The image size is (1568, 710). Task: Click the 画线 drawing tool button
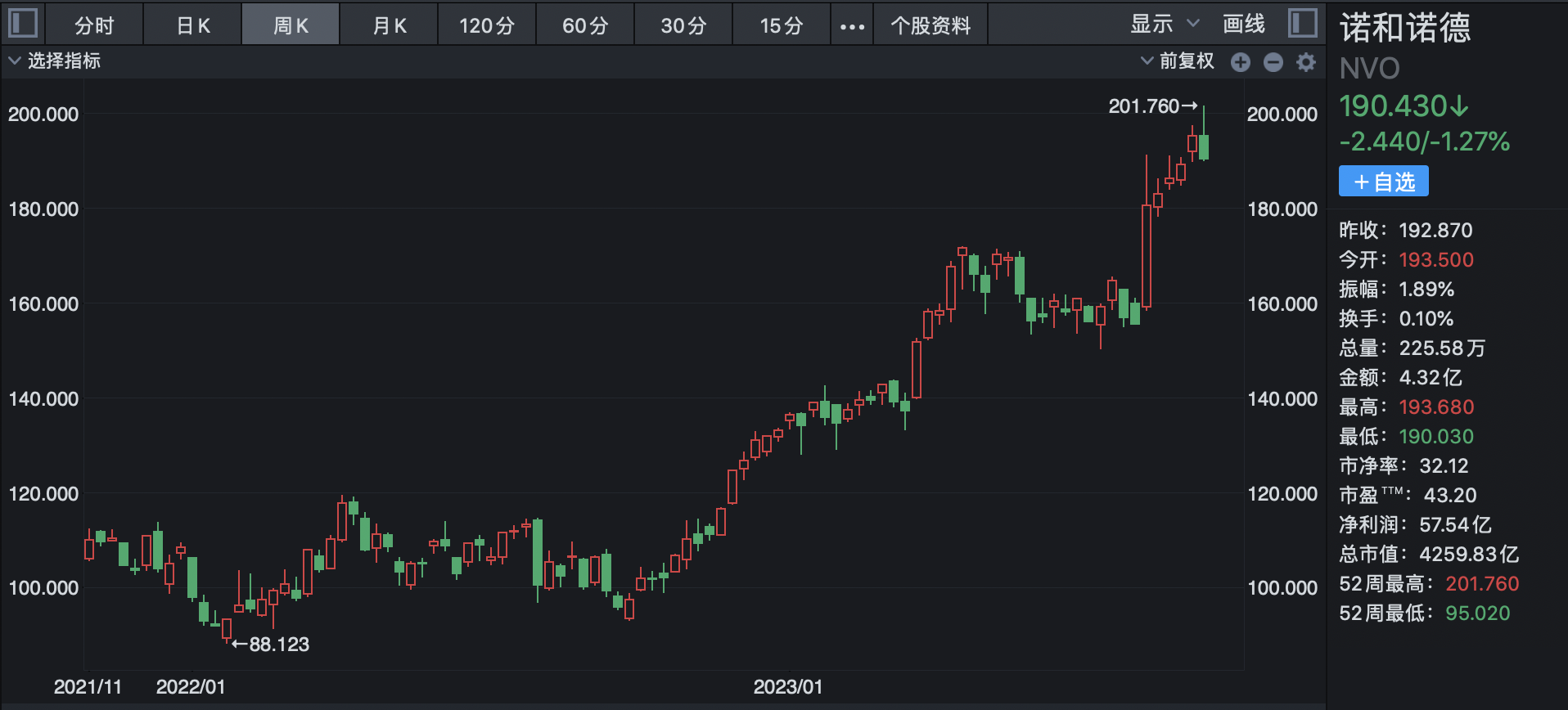click(1243, 25)
